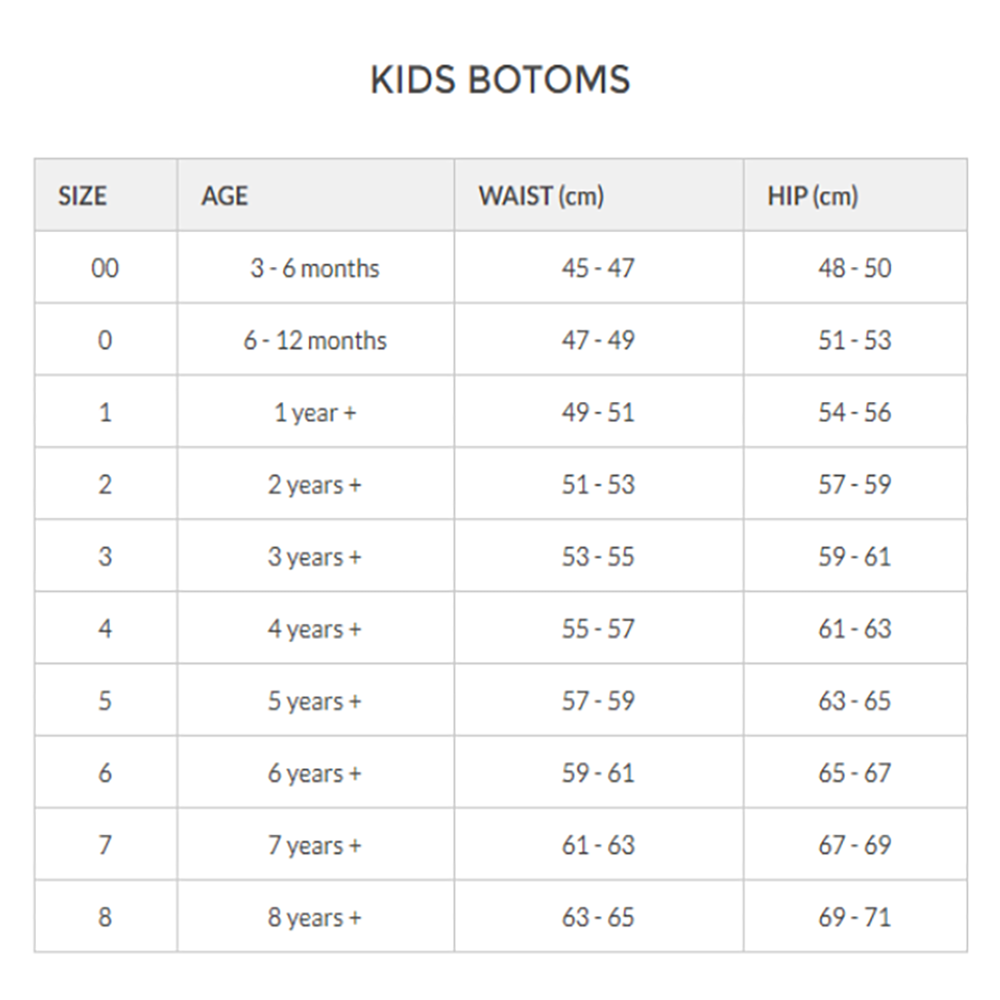Select the AGE column header
The width and height of the screenshot is (1000, 1000).
(224, 196)
